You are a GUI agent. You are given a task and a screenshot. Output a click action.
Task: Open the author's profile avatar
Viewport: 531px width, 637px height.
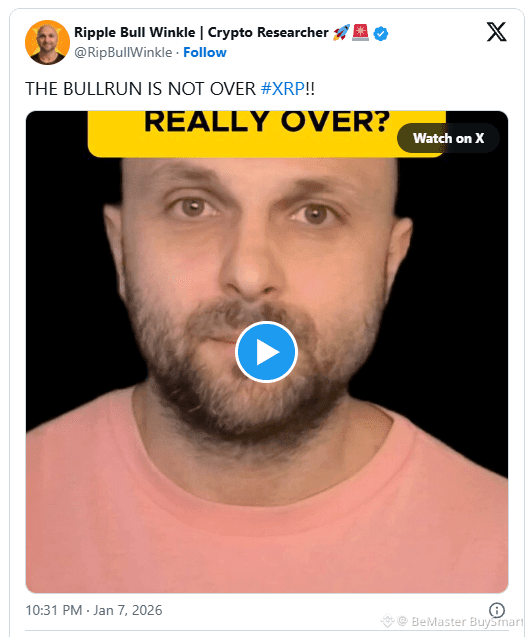(x=47, y=42)
